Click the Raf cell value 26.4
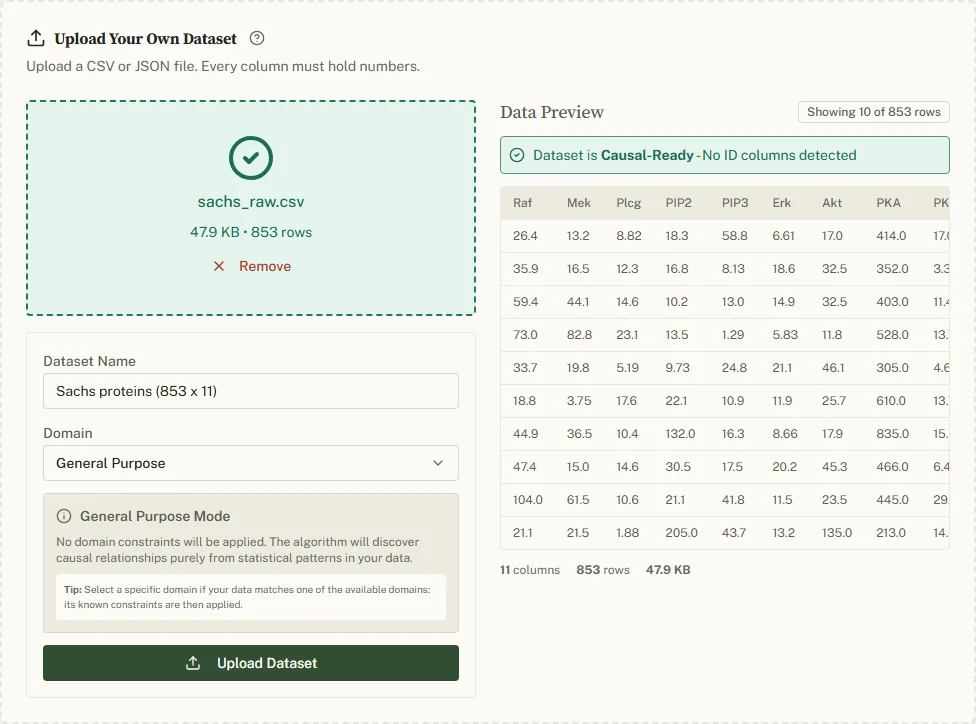 [525, 236]
